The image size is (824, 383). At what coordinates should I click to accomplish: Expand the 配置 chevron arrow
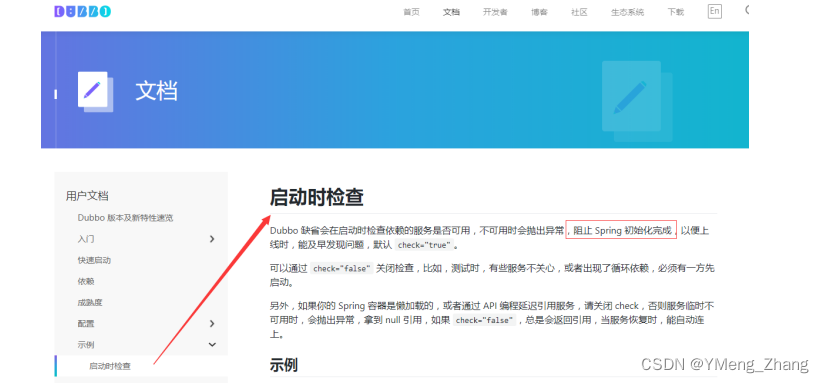[x=212, y=324]
